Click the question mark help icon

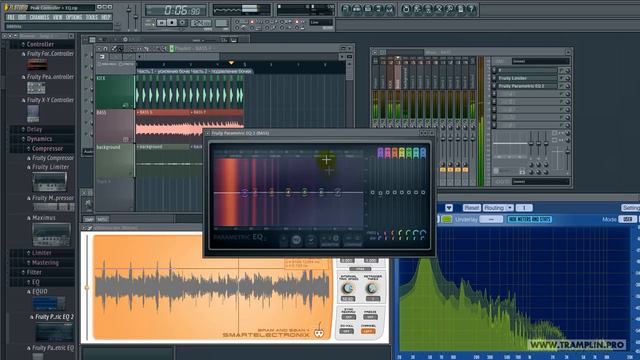(471, 9)
